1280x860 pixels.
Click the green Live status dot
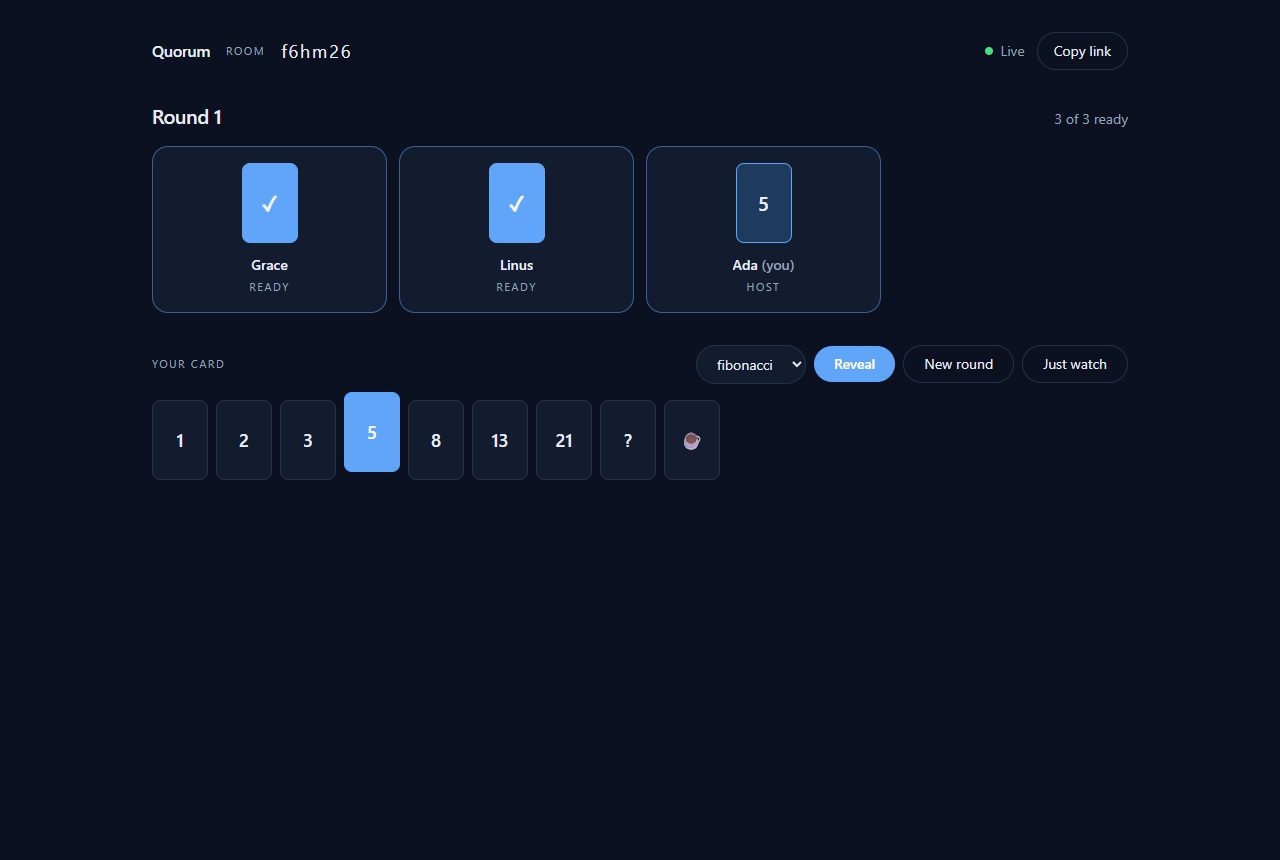tap(989, 51)
